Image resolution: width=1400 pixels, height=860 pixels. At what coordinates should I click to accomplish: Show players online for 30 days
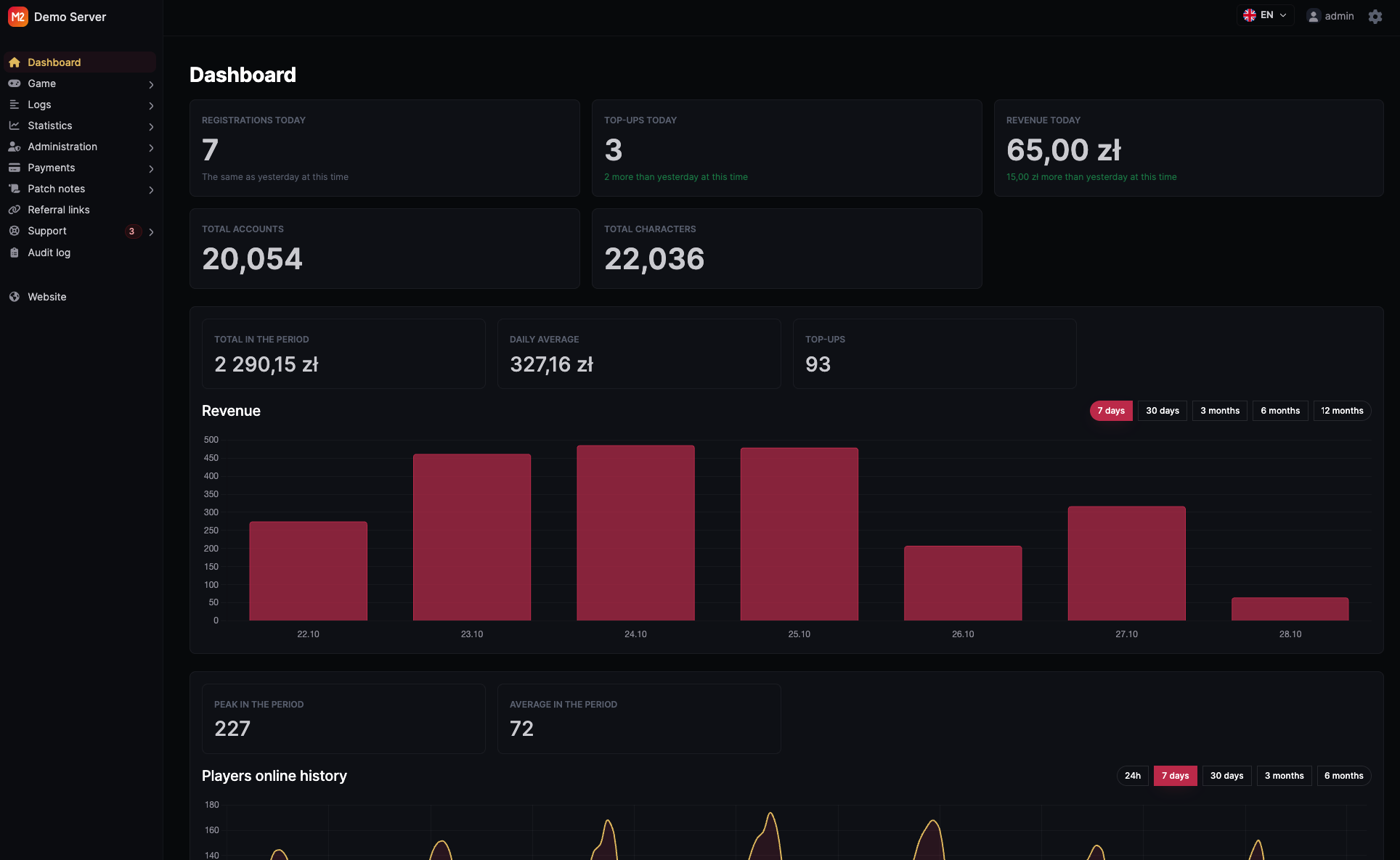(1227, 776)
